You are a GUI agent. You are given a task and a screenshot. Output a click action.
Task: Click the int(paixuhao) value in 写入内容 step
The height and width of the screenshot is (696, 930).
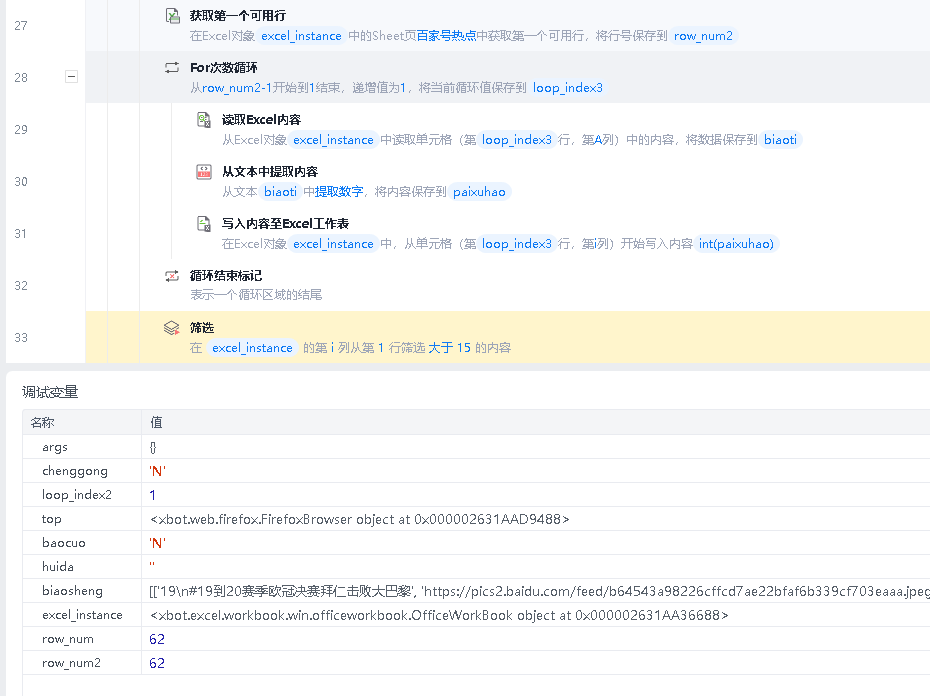pyautogui.click(x=736, y=244)
